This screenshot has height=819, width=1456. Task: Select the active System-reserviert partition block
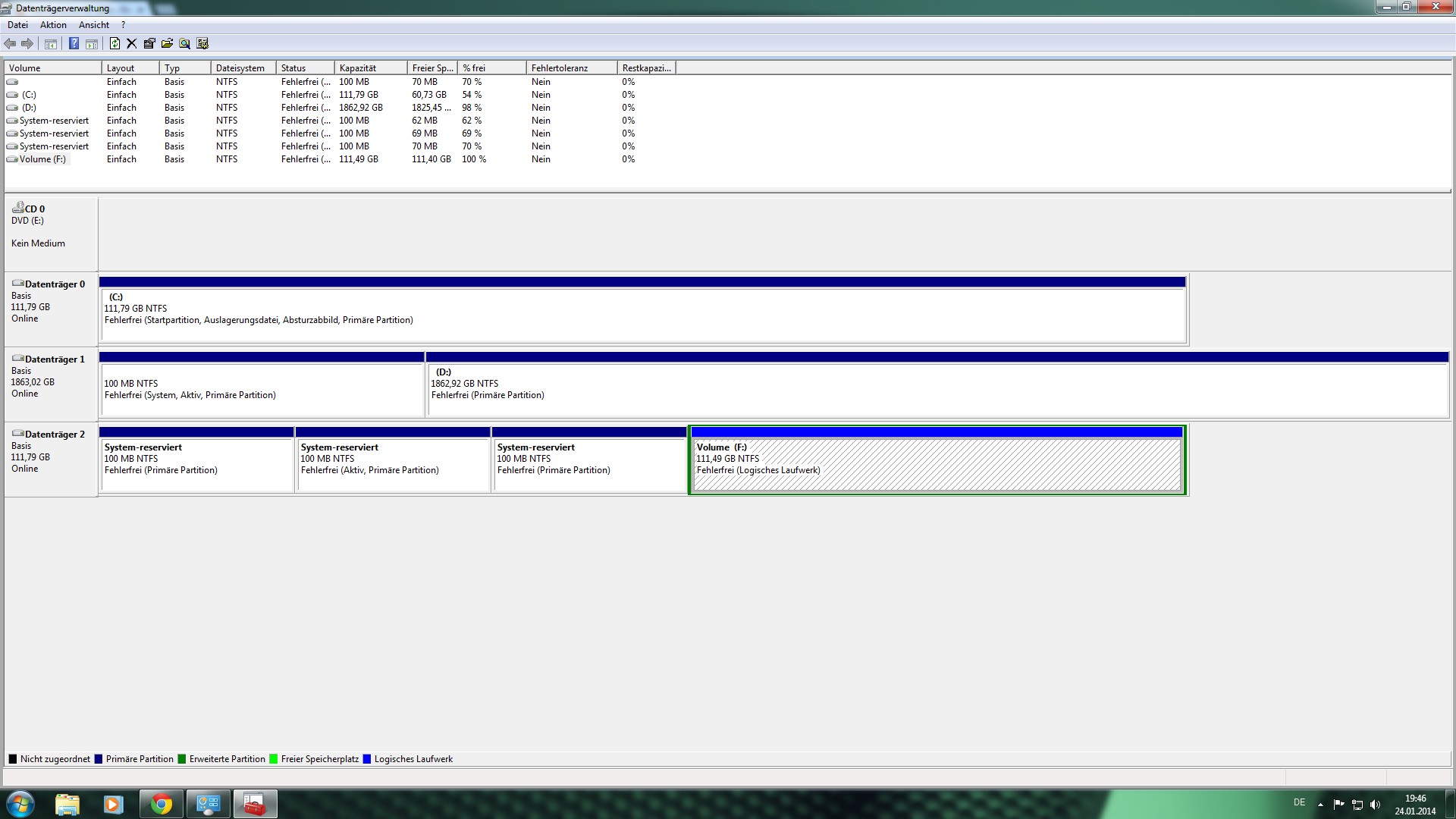tap(393, 466)
